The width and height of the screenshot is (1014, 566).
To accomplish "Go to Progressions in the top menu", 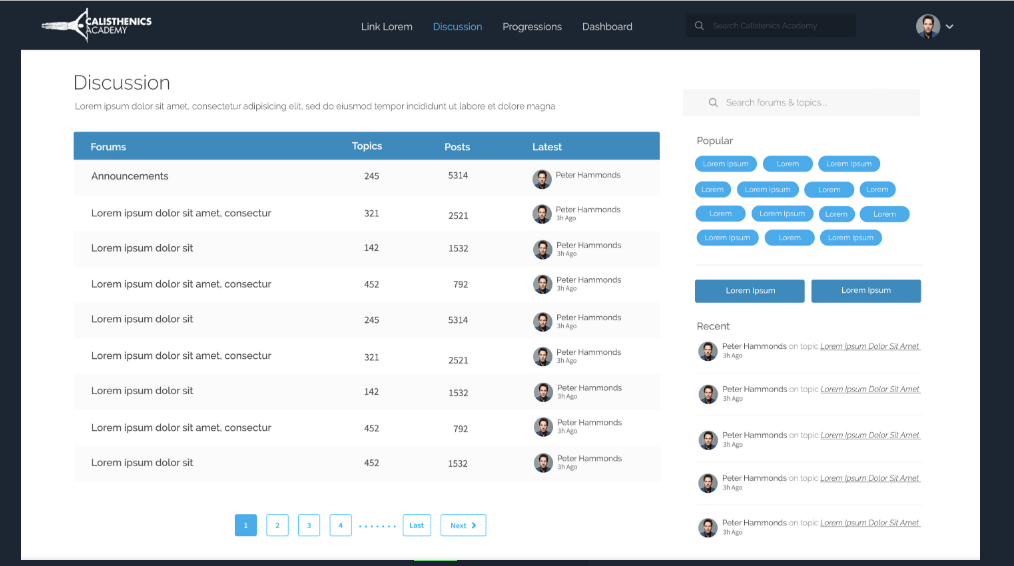I will [532, 27].
